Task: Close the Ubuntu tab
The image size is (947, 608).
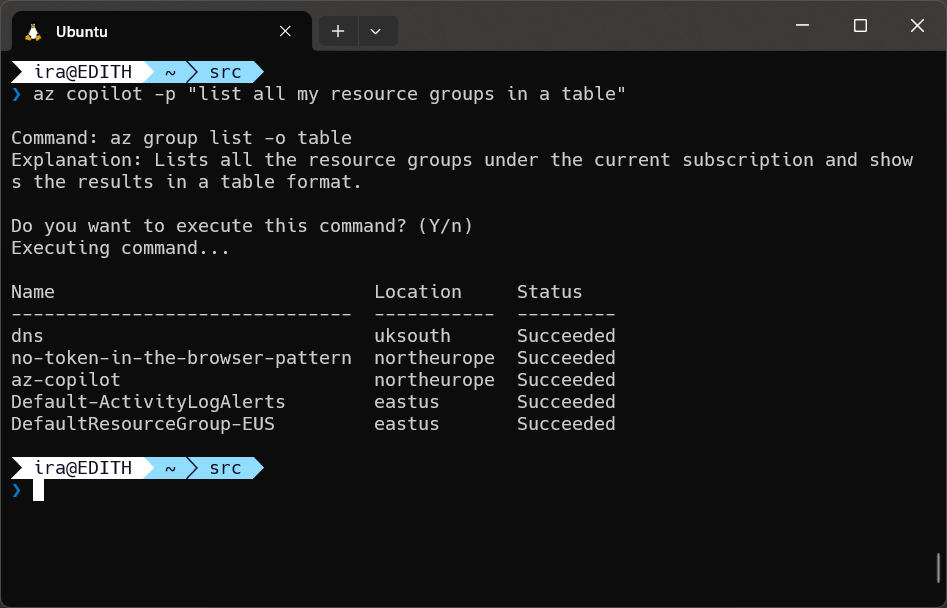Action: tap(285, 31)
